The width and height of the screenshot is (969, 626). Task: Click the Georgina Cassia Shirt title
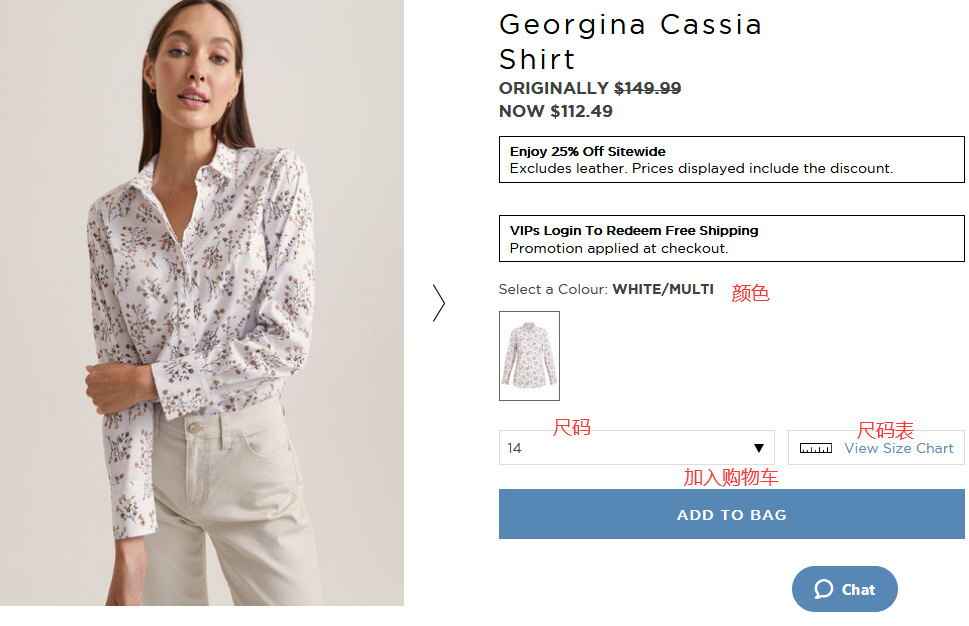pos(630,41)
